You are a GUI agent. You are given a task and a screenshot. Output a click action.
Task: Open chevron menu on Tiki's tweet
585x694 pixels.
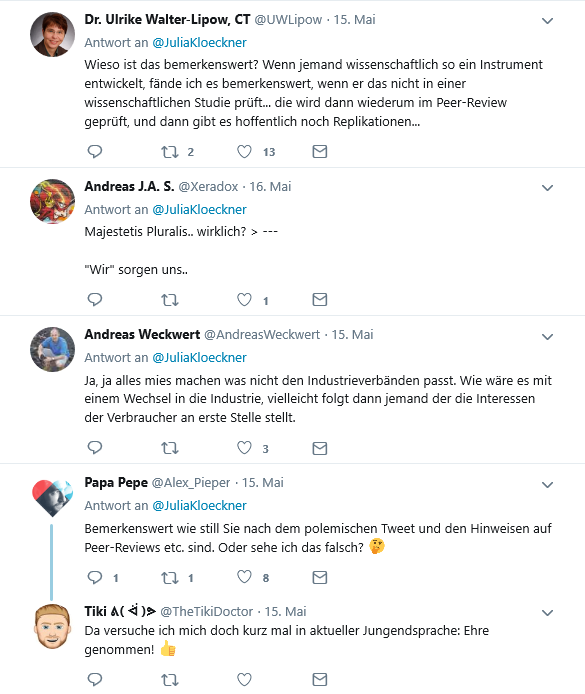click(547, 613)
